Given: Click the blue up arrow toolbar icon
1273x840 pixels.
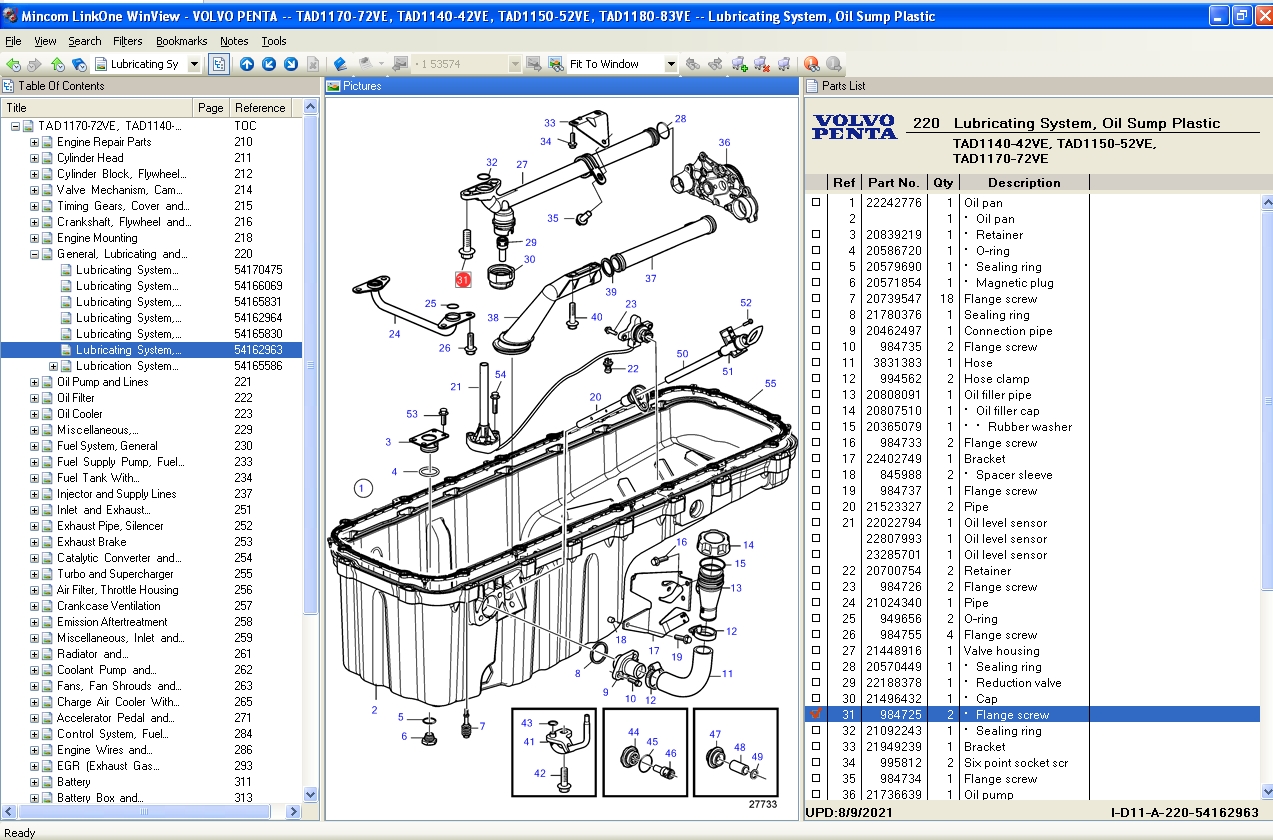Looking at the screenshot, I should click(247, 64).
